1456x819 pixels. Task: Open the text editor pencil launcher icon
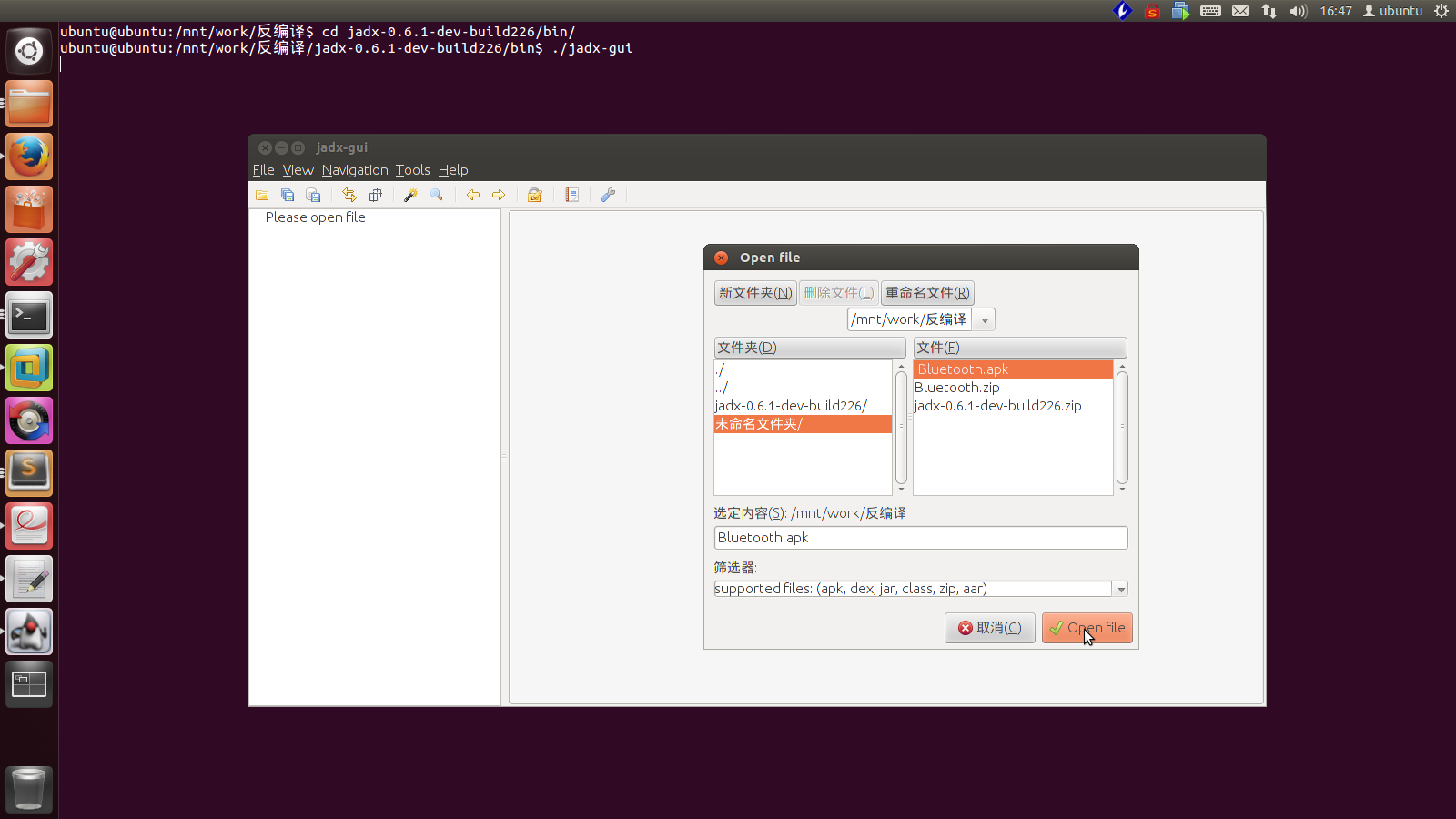point(29,579)
